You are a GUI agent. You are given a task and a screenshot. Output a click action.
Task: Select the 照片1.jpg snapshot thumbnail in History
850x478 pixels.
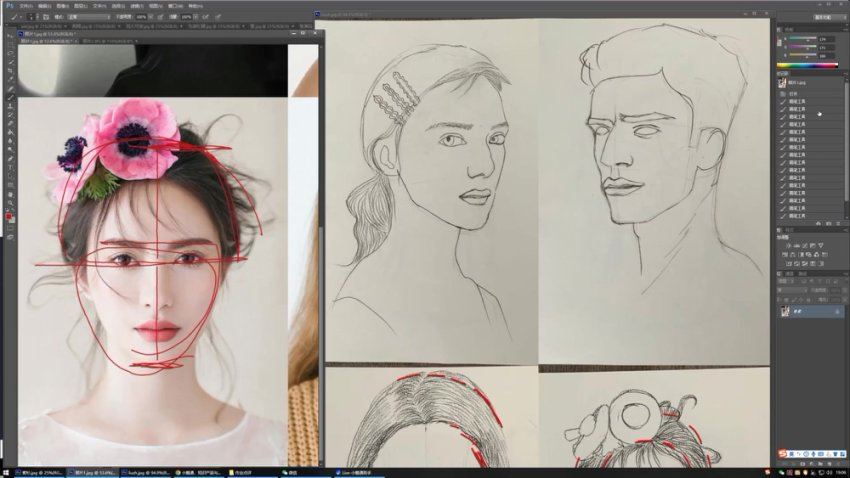(782, 83)
